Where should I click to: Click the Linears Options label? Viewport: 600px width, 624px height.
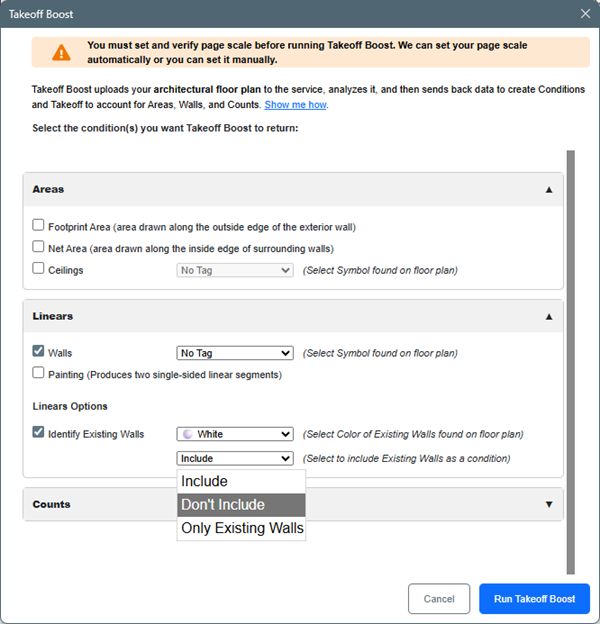point(70,406)
